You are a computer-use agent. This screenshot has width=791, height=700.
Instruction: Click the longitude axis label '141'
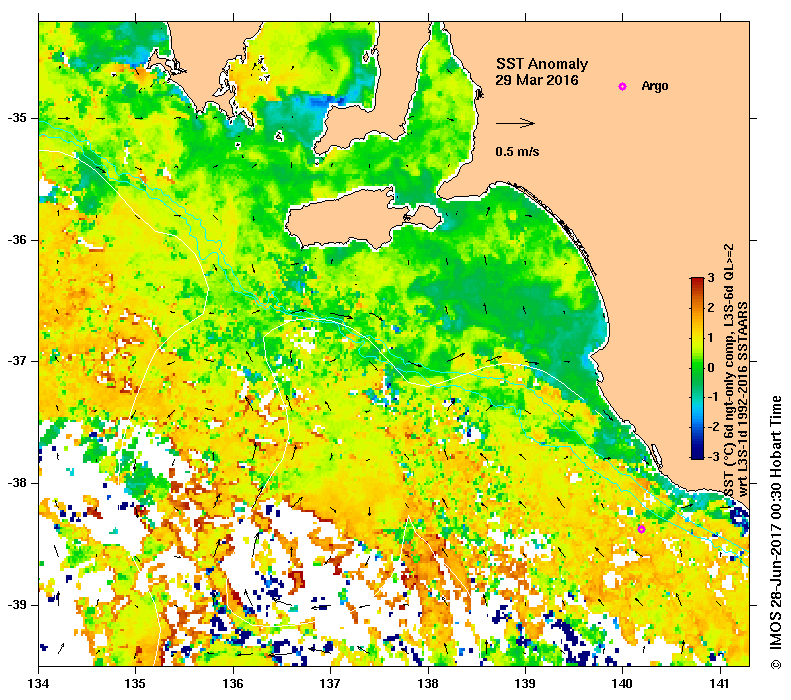(720, 683)
